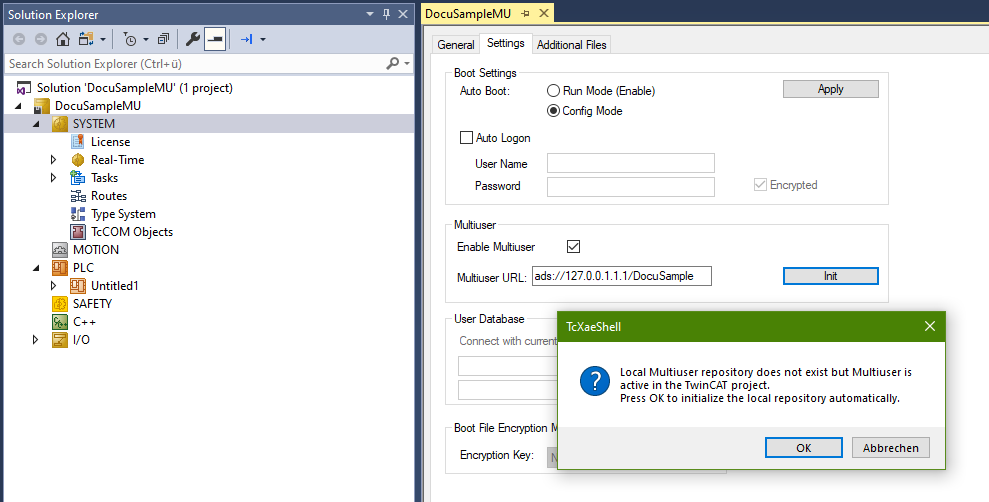Click the I/O node icon

60,340
